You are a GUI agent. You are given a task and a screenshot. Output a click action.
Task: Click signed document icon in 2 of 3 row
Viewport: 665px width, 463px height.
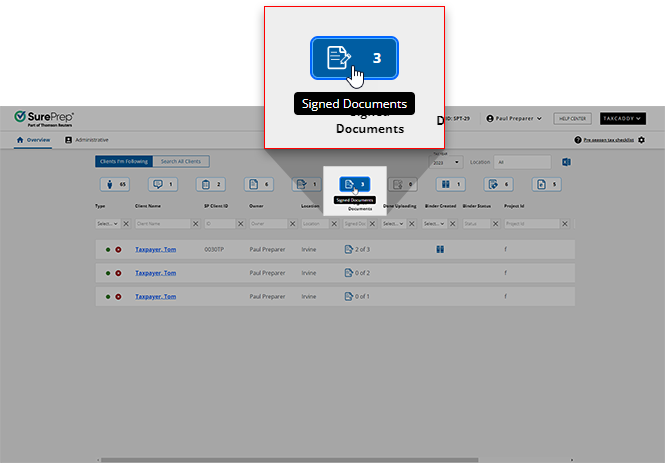click(349, 249)
